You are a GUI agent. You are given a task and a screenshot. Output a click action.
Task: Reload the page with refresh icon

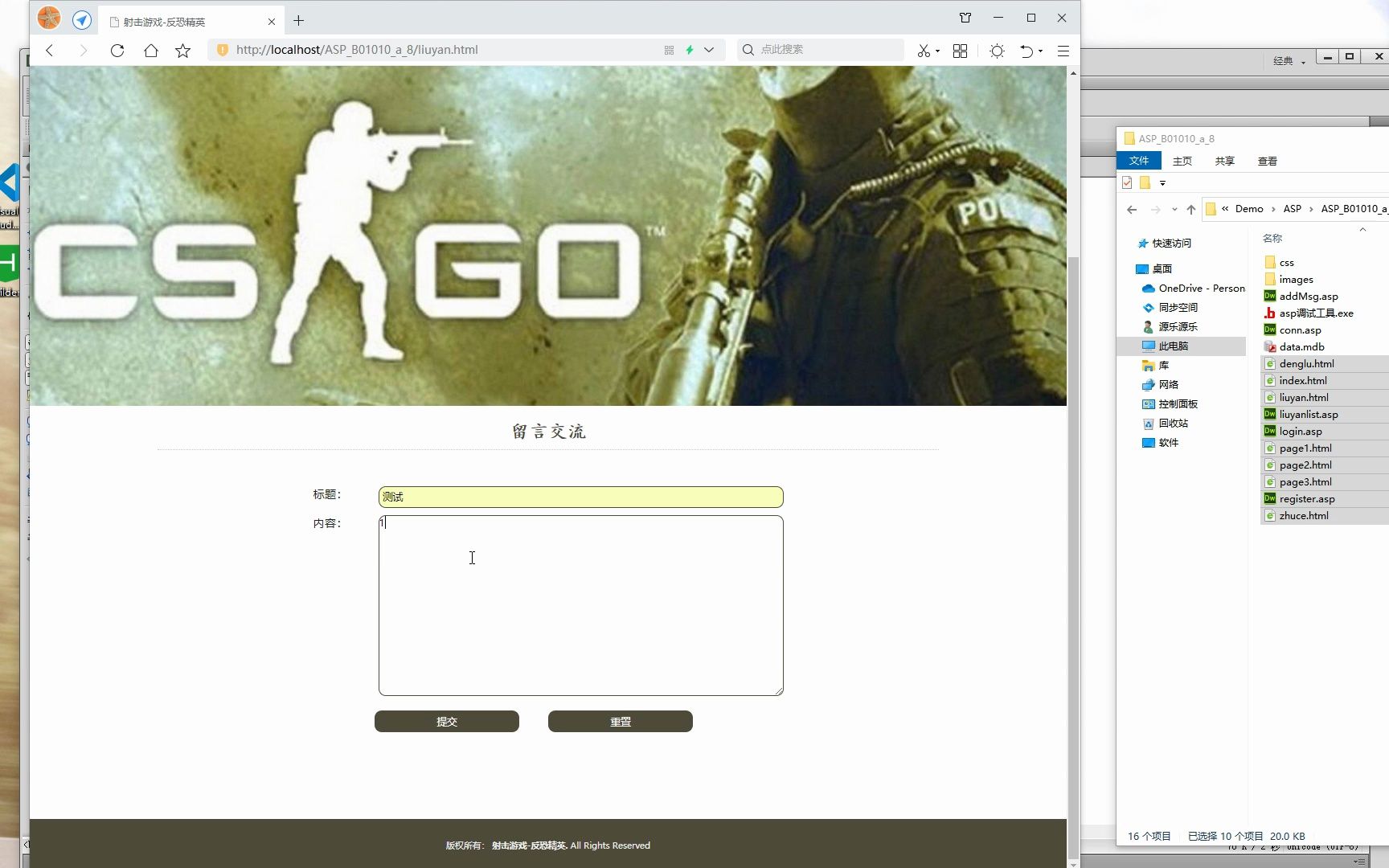pyautogui.click(x=117, y=50)
